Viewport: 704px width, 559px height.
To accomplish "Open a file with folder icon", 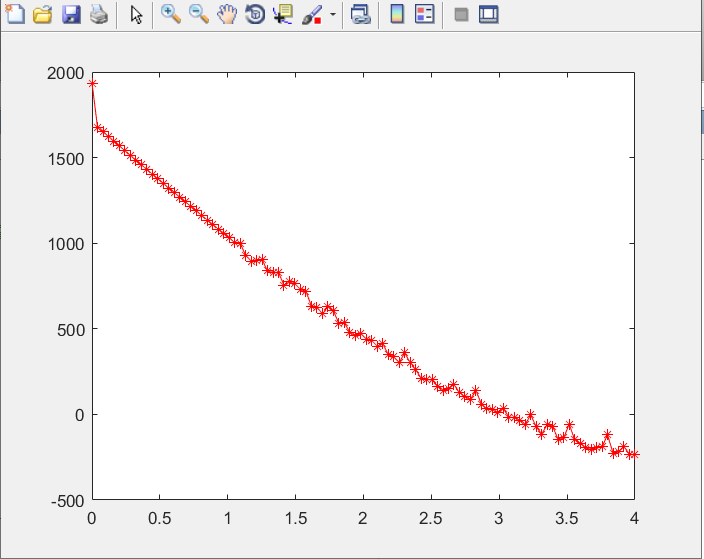I will (43, 14).
